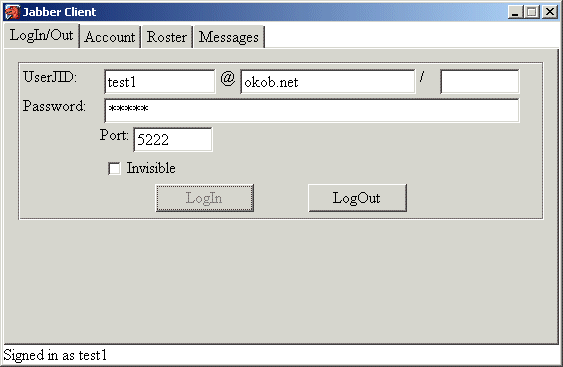Click the Jabber Client title bar app icon
Screen dimensions: 563x367
tap(12, 12)
